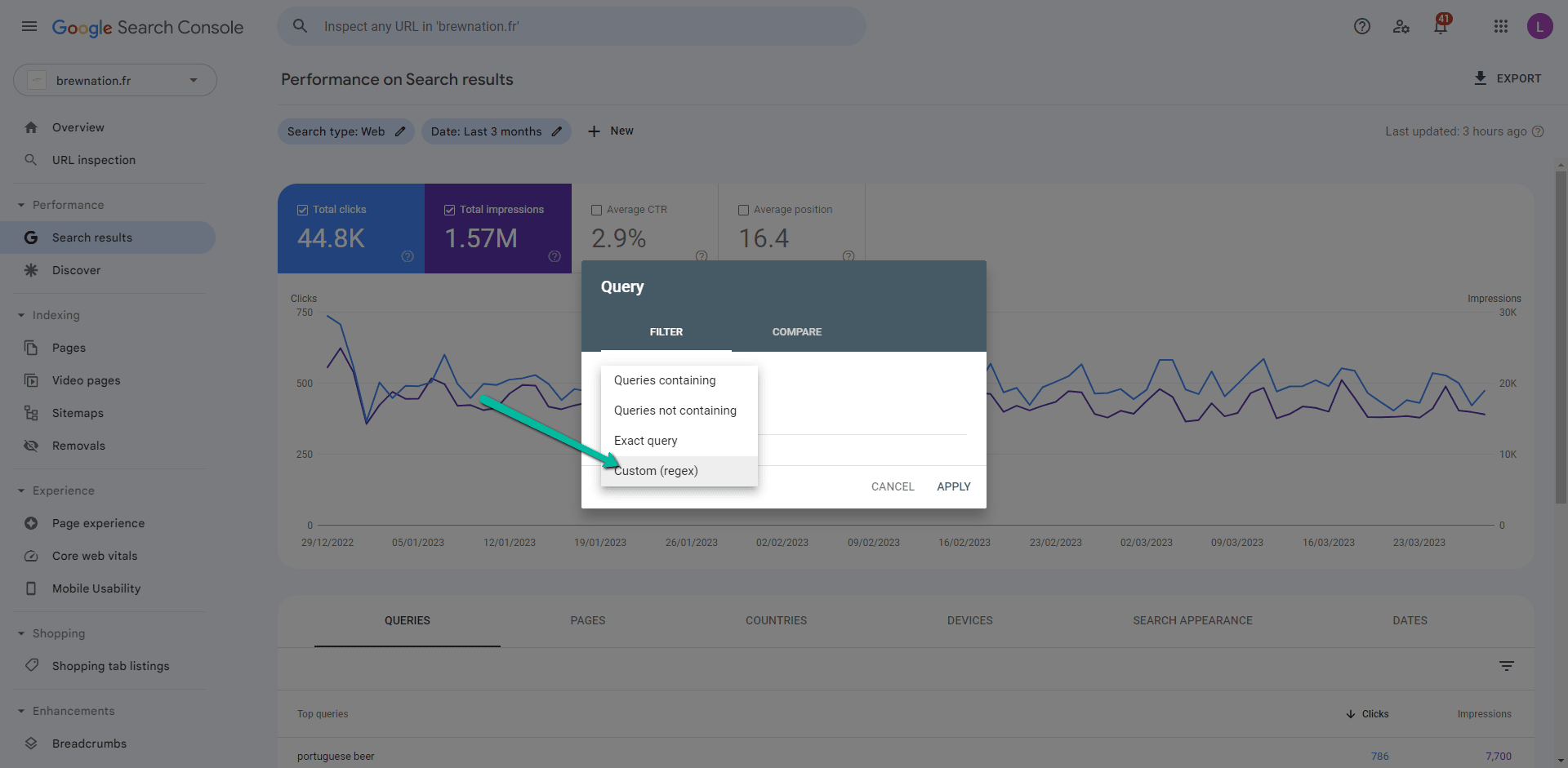Edit the Search type Web filter pencil
The height and width of the screenshot is (768, 1568).
pyautogui.click(x=400, y=131)
